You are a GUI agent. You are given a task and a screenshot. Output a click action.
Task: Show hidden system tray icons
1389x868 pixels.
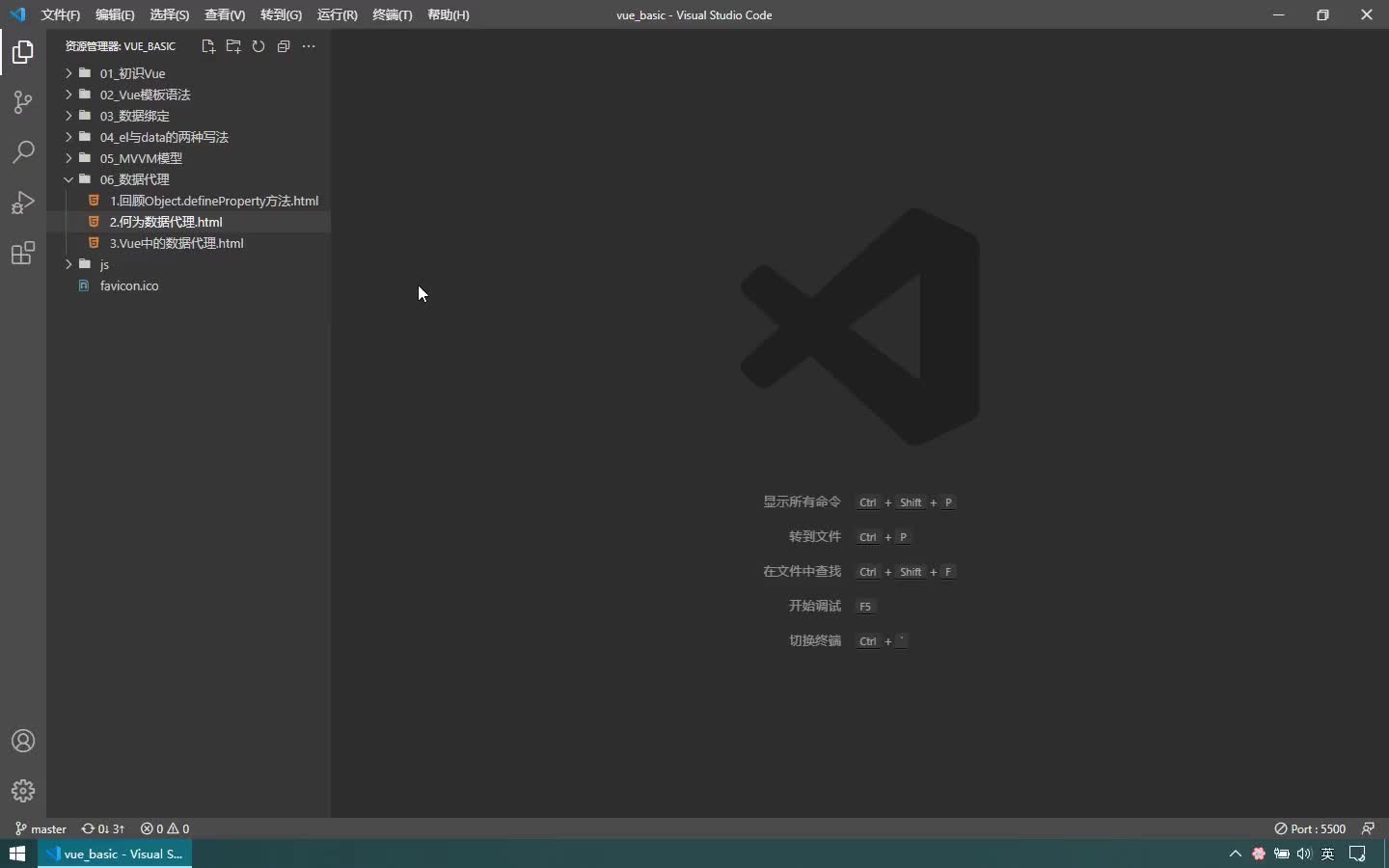click(1236, 854)
